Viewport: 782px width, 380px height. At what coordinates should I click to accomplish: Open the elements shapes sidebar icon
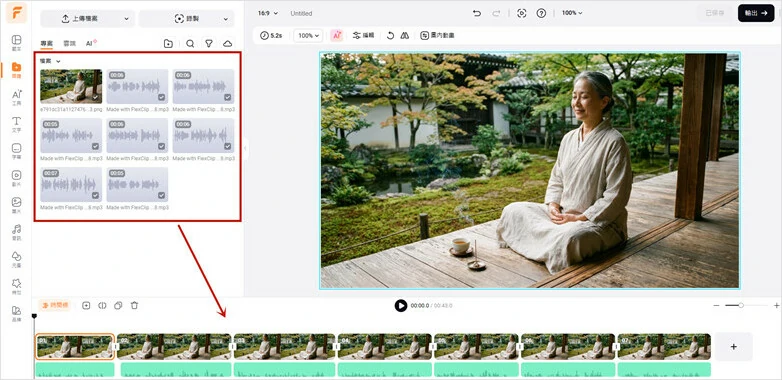[x=16, y=258]
